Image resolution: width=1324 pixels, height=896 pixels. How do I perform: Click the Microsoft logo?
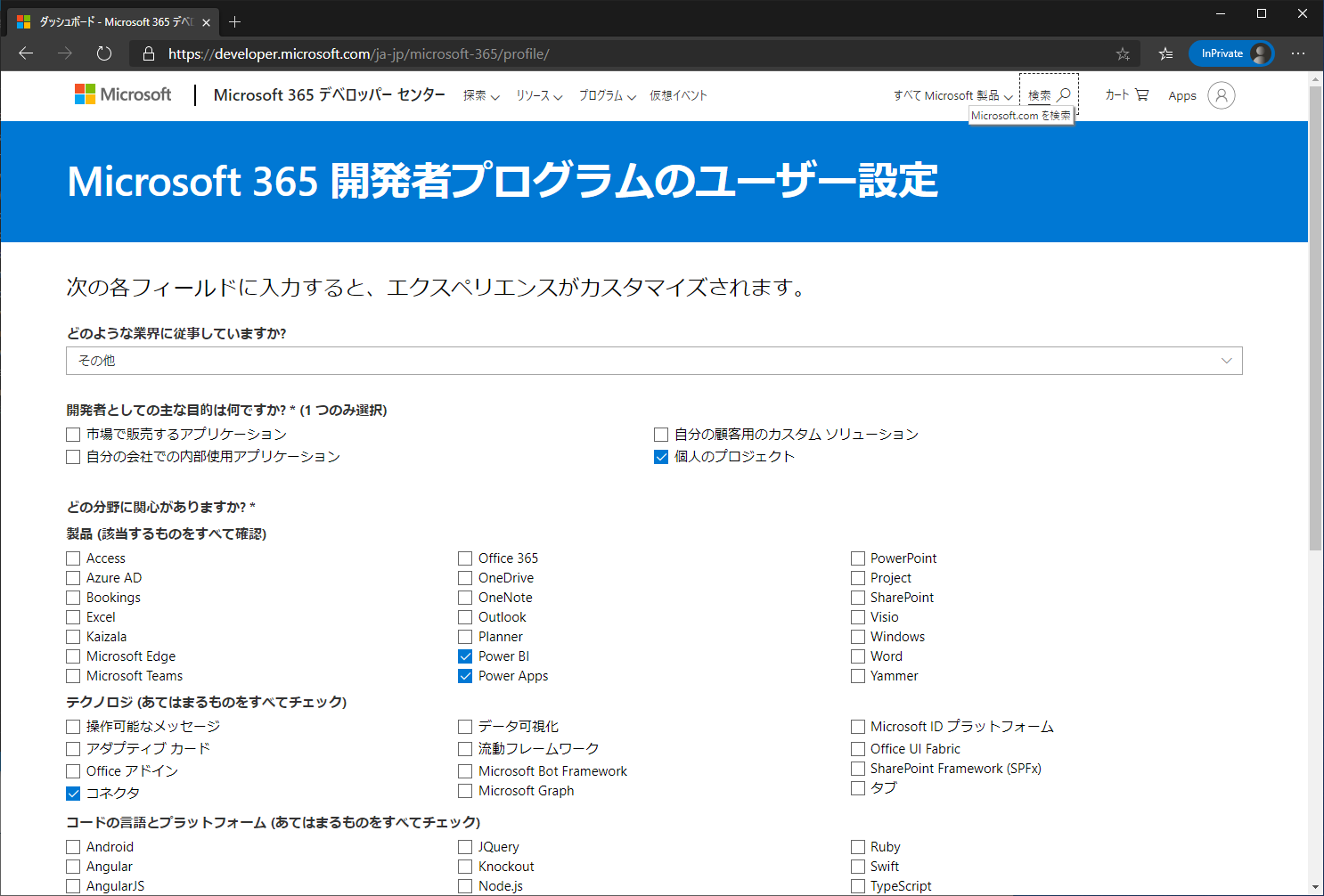pyautogui.click(x=123, y=94)
